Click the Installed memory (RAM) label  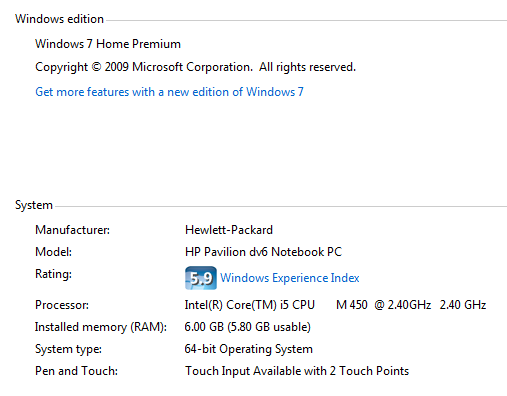[101, 327]
